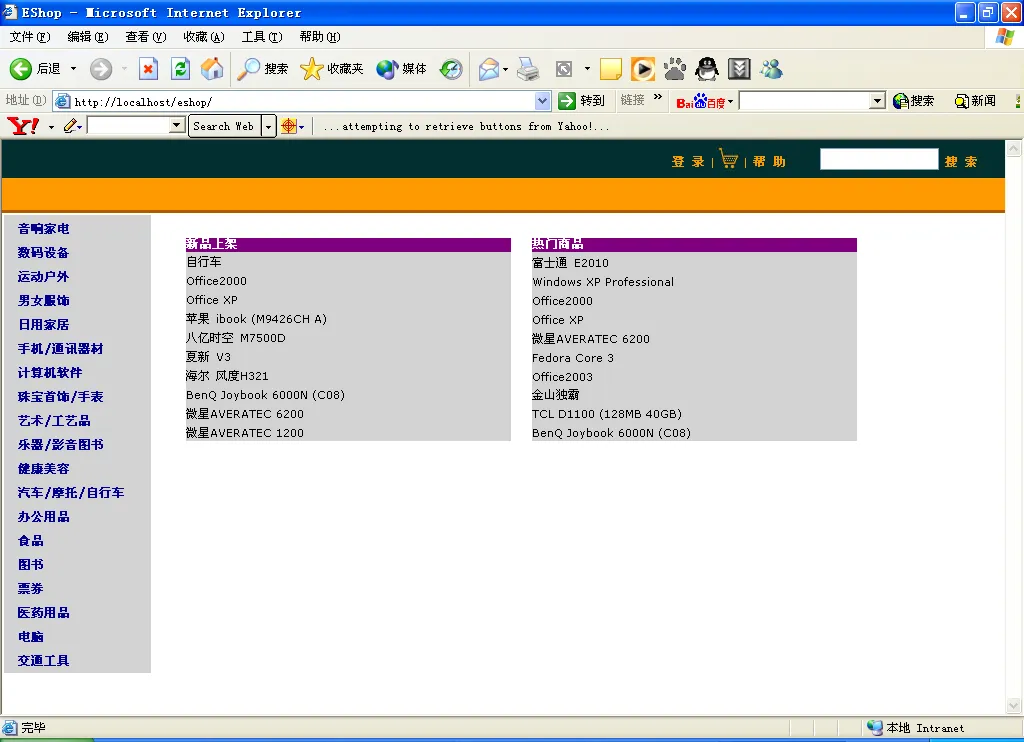The width and height of the screenshot is (1024, 742).
Task: Open the Baidu search box dropdown
Action: point(878,101)
